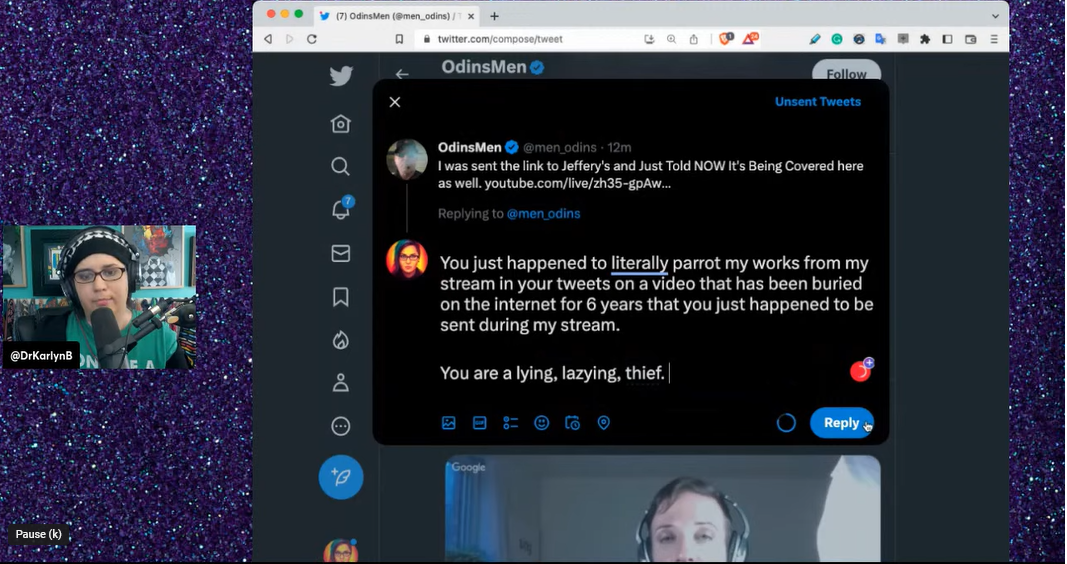This screenshot has height=564, width=1067.
Task: Toggle the browser sidebar panel
Action: pyautogui.click(x=947, y=39)
